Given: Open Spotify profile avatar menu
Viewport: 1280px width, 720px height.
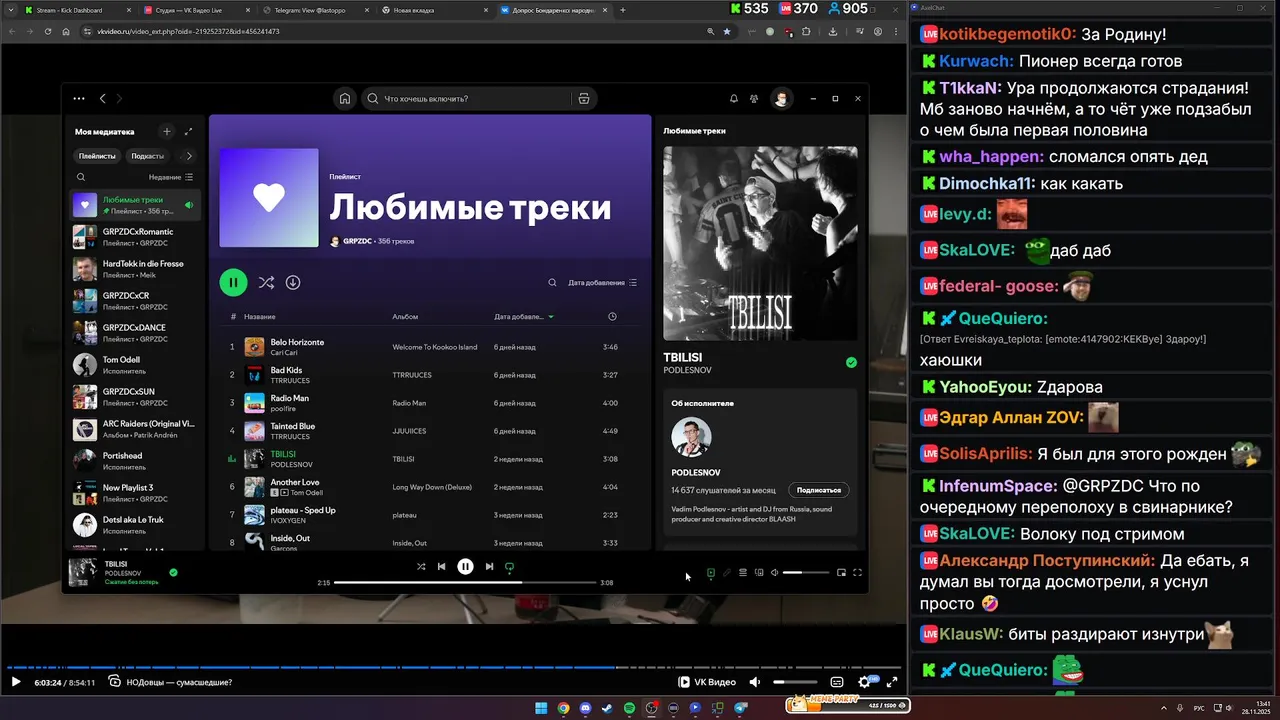Looking at the screenshot, I should pyautogui.click(x=782, y=99).
